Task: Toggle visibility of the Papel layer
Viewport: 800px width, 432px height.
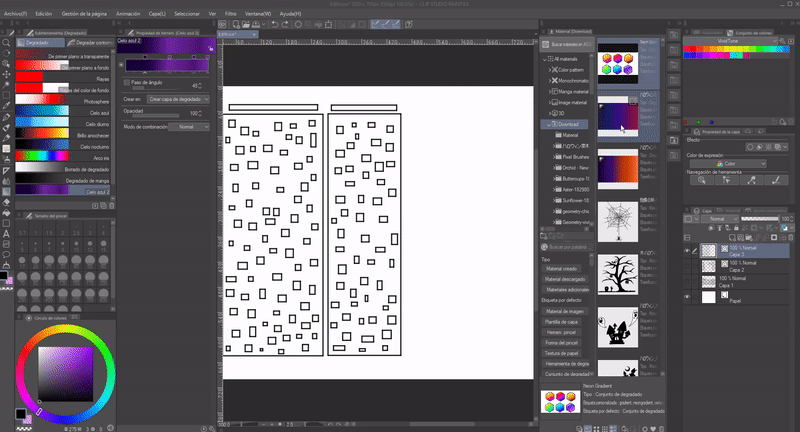Action: click(687, 298)
